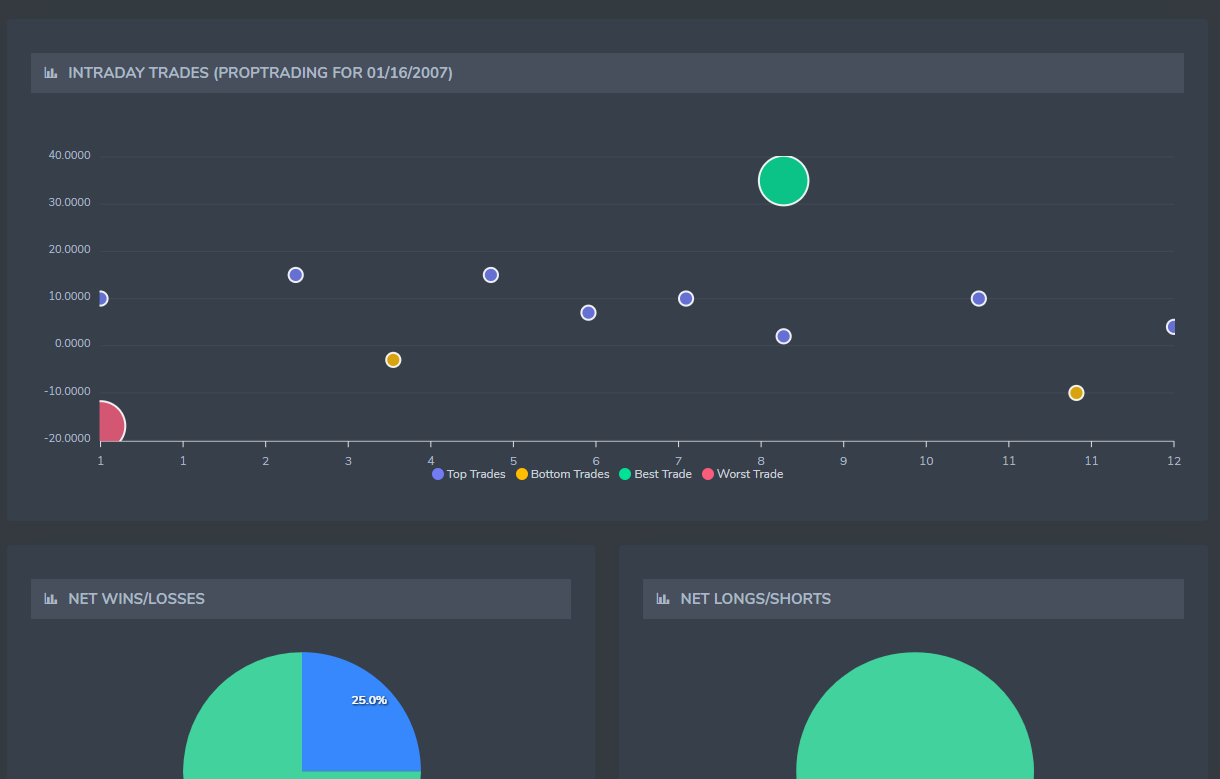Select the red Worst Trade bubble
This screenshot has height=779, width=1220.
(x=107, y=426)
